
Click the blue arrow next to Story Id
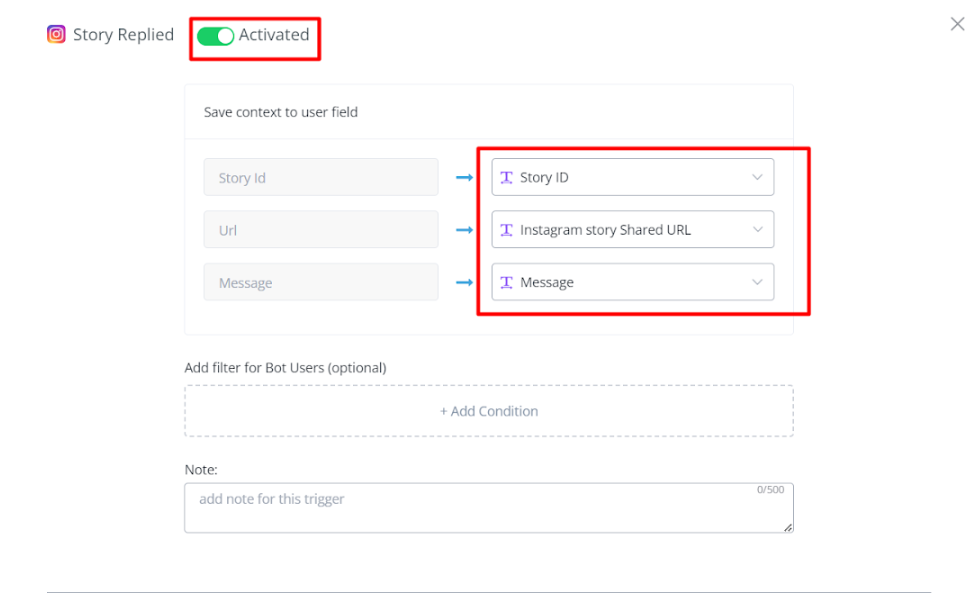pyautogui.click(x=464, y=178)
